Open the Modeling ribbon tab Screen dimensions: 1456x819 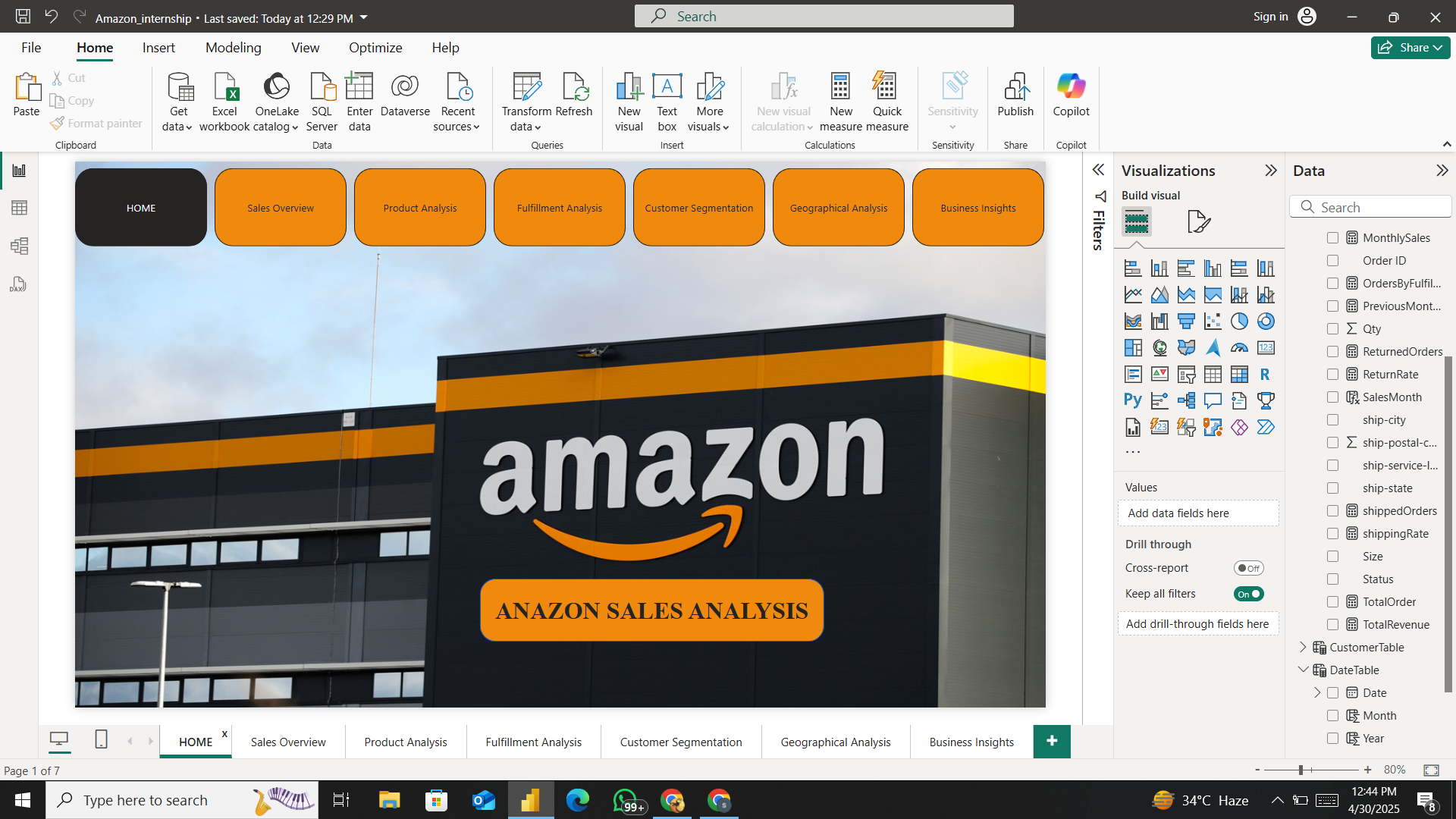(233, 48)
